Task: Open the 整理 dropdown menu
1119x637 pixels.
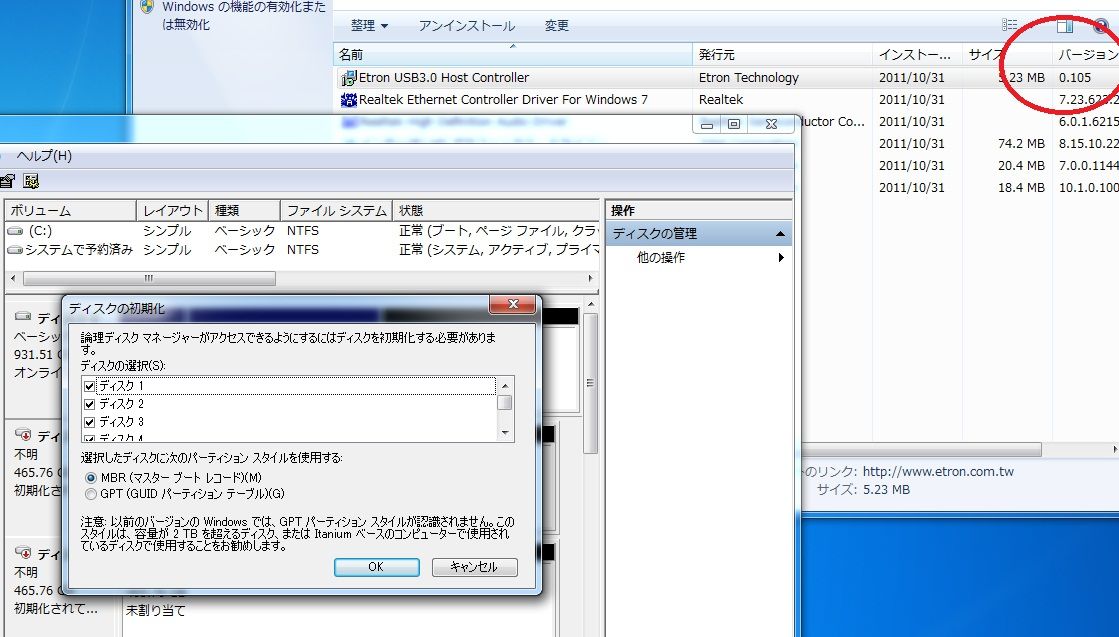Action: point(369,26)
